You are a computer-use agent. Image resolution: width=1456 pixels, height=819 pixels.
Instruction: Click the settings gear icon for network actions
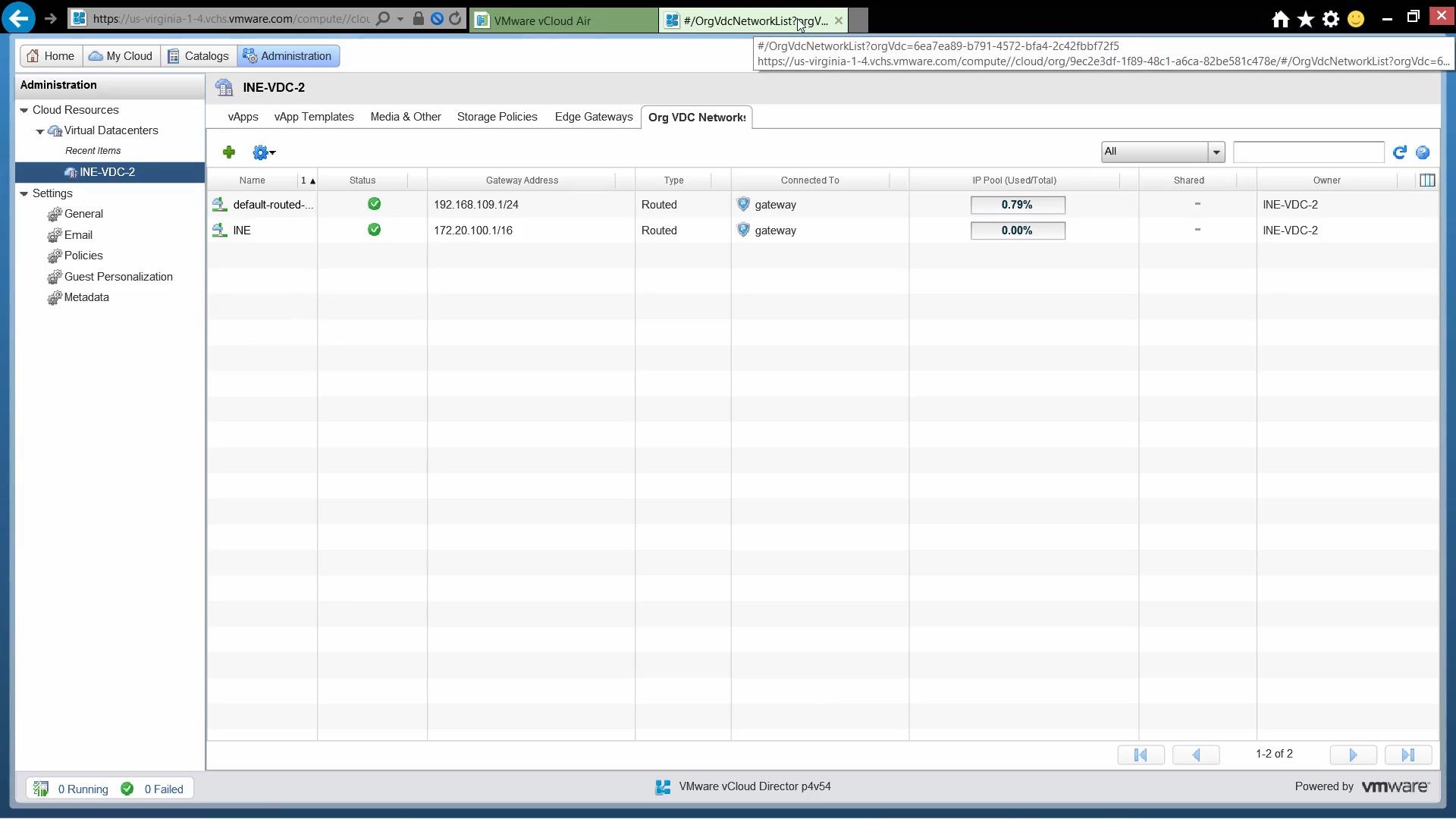tap(262, 152)
